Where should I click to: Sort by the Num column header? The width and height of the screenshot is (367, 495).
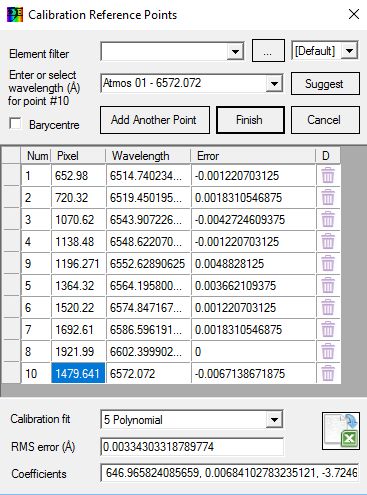click(x=36, y=156)
